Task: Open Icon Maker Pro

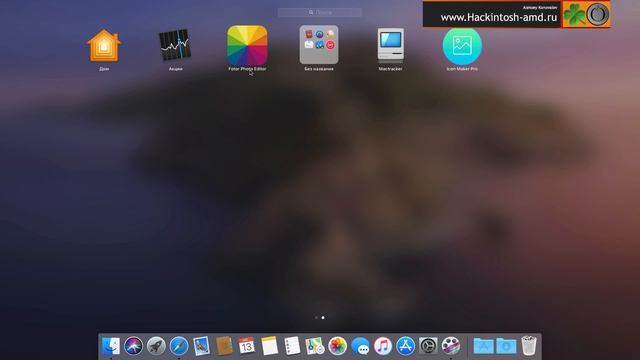Action: [x=462, y=46]
